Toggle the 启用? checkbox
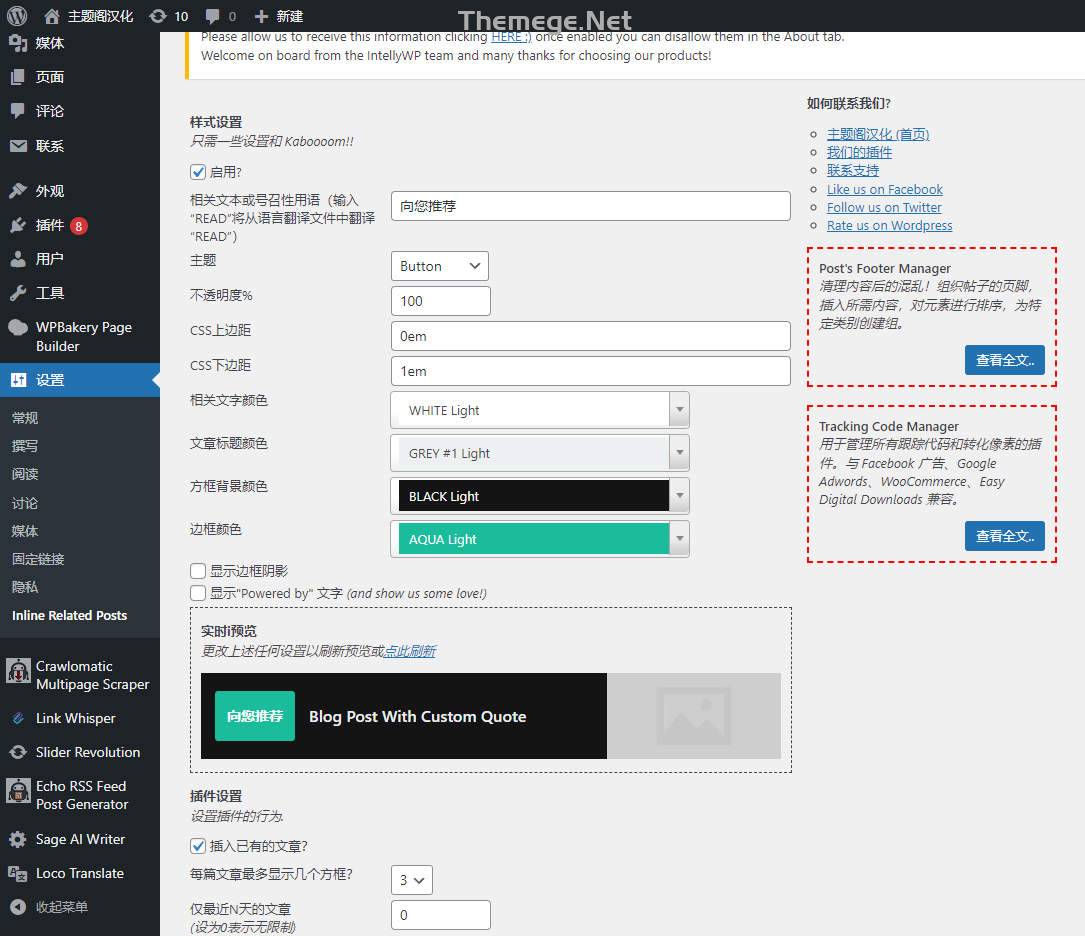 pyautogui.click(x=198, y=172)
